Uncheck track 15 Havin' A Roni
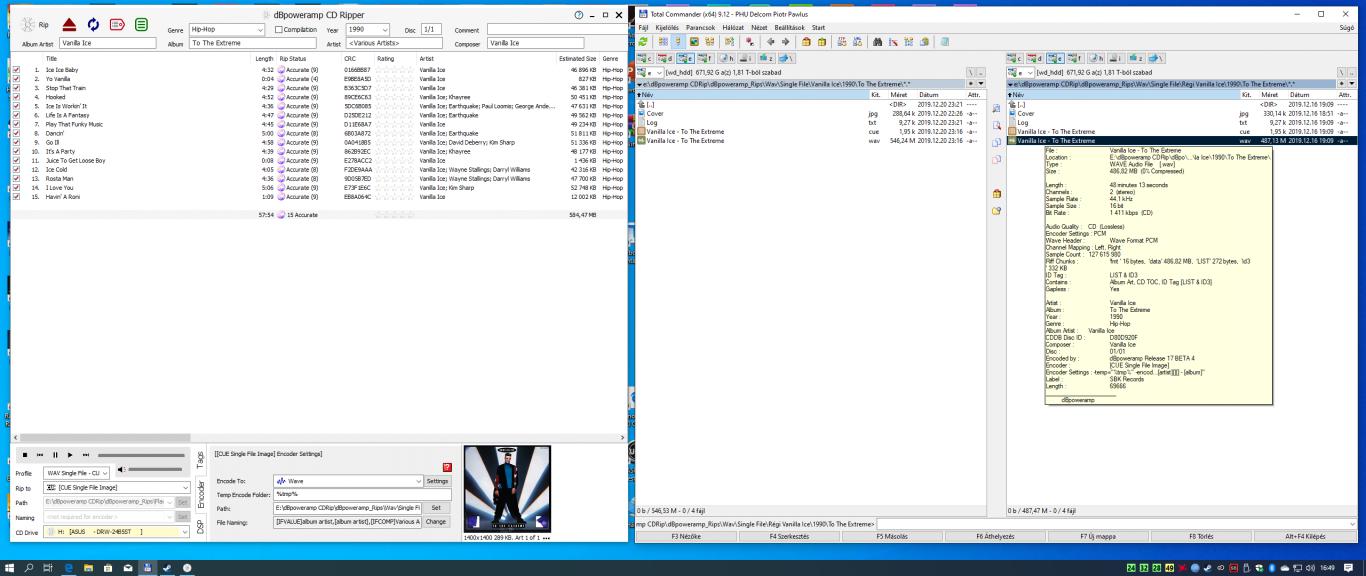 point(16,196)
